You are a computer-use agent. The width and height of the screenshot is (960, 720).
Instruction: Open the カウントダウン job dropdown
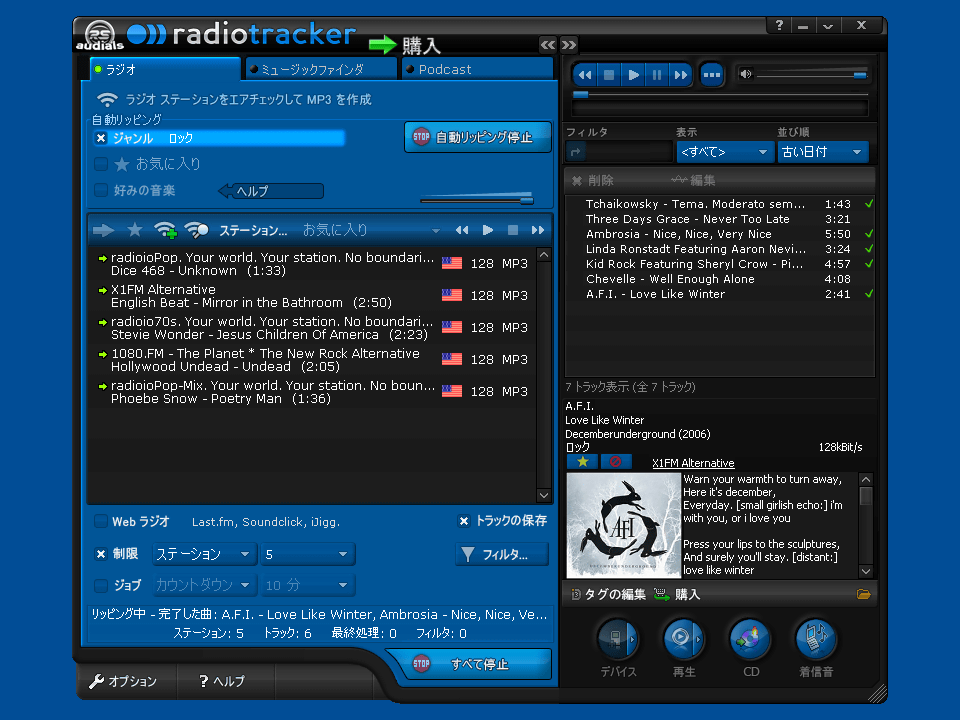tap(204, 585)
